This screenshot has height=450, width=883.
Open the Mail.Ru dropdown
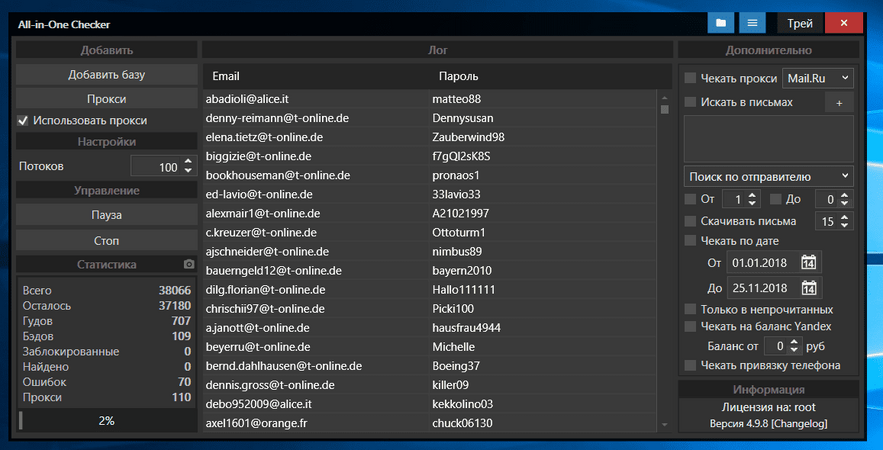[817, 77]
